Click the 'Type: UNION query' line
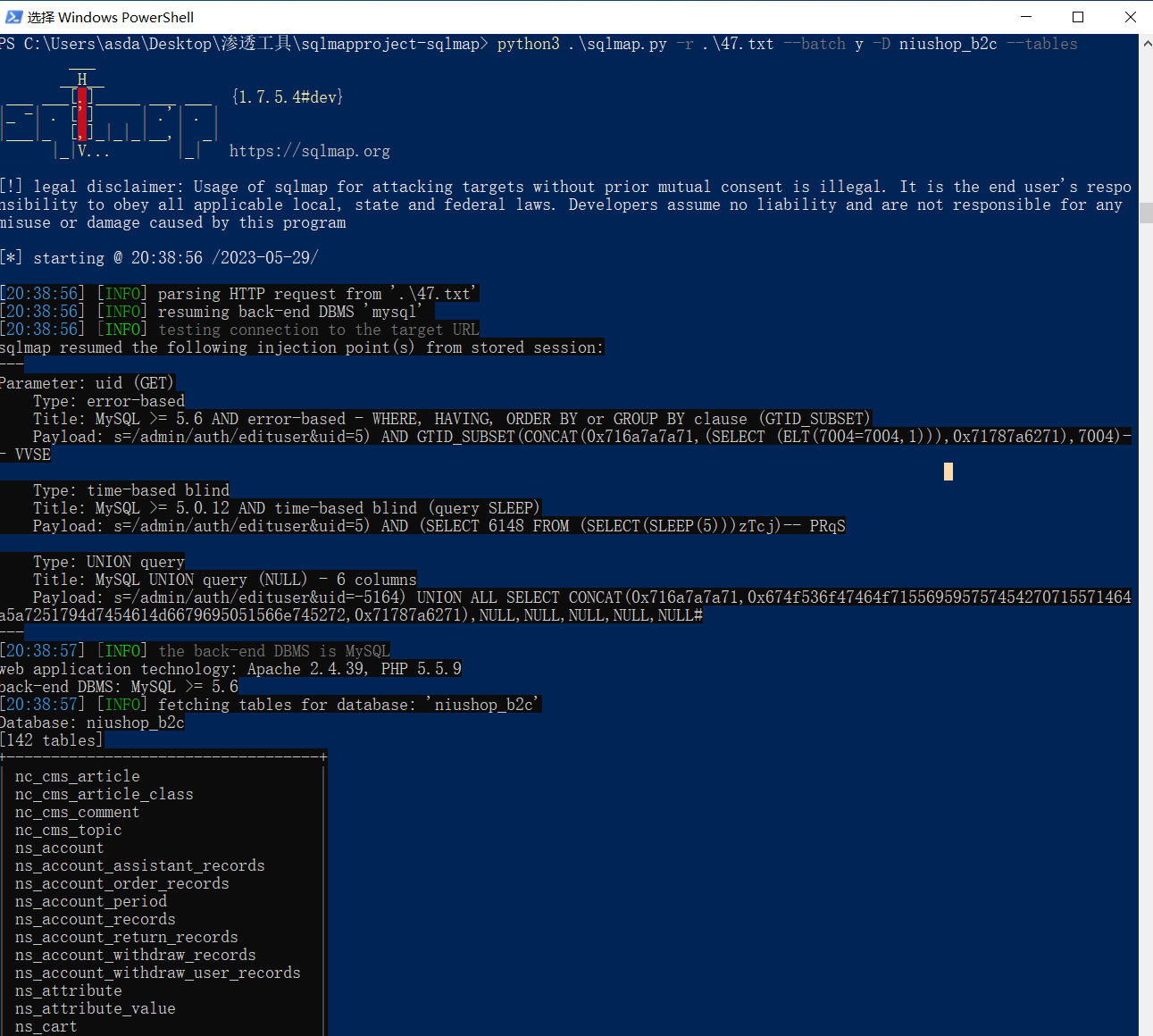Screen dimensions: 1153x1036 tap(109, 562)
